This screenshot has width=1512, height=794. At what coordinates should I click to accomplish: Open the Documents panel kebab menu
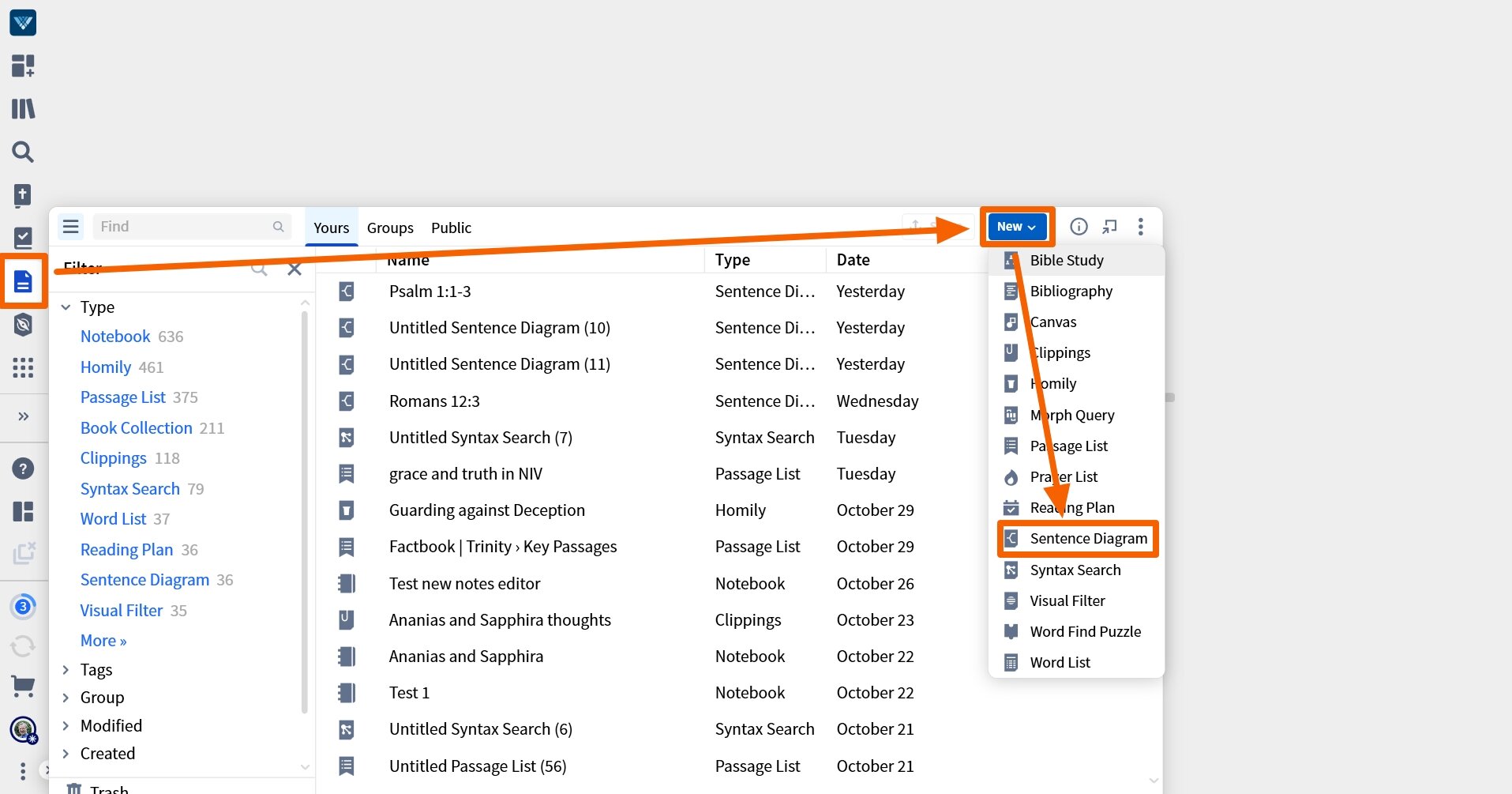coord(1140,227)
